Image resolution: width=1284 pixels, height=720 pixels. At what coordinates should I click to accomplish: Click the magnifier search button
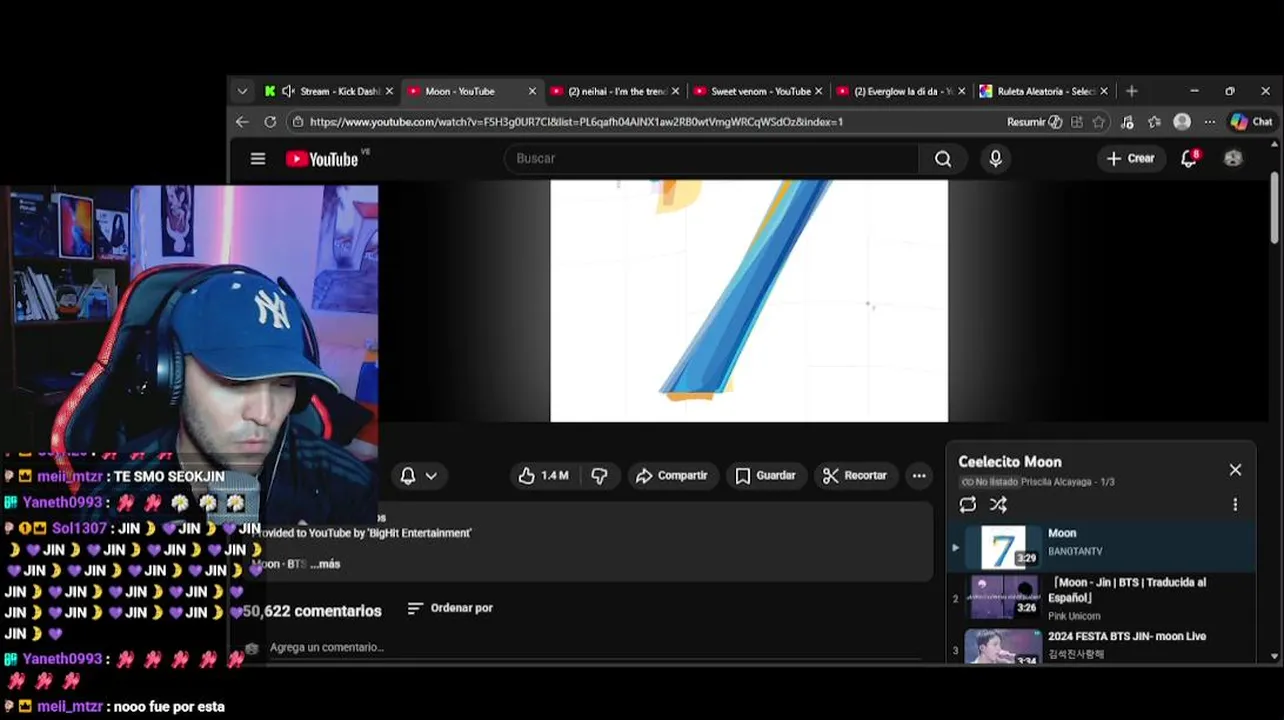[943, 159]
